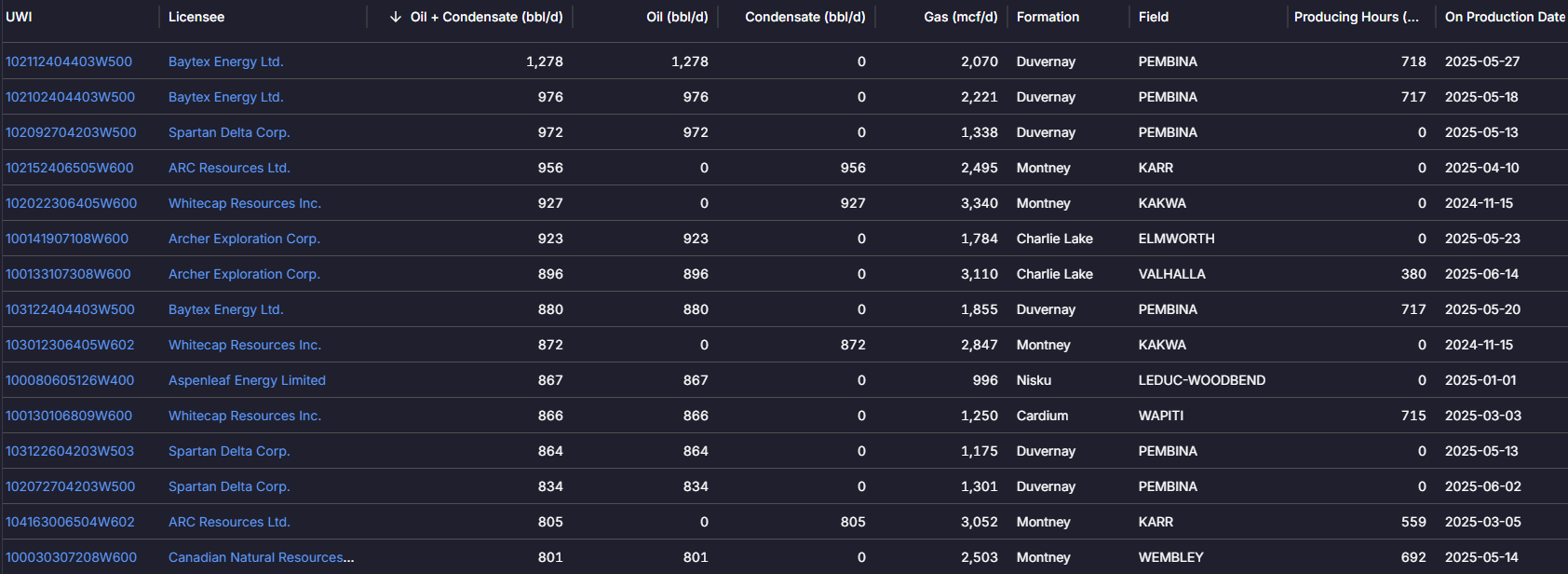Click gas value 3,052 cell

[x=980, y=522]
